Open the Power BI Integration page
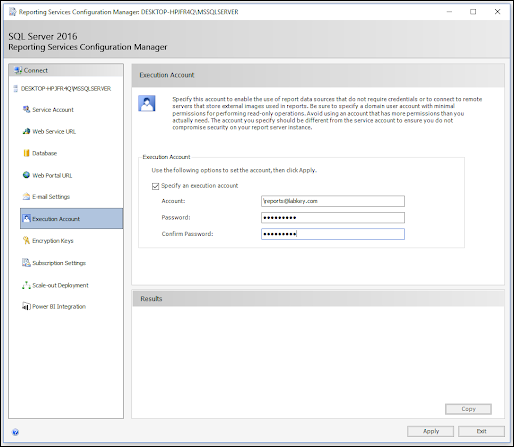514x447 pixels. (x=59, y=307)
